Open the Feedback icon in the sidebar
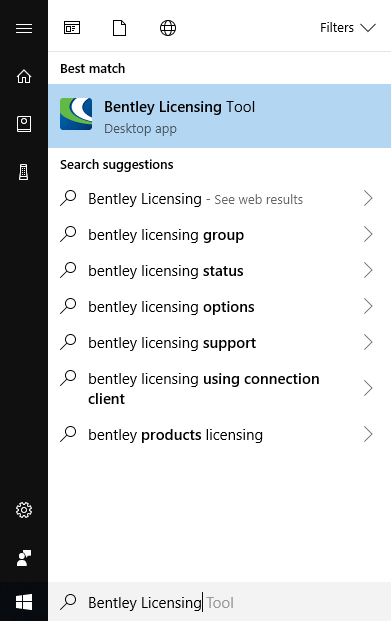Image resolution: width=391 pixels, height=621 pixels. pos(24,558)
